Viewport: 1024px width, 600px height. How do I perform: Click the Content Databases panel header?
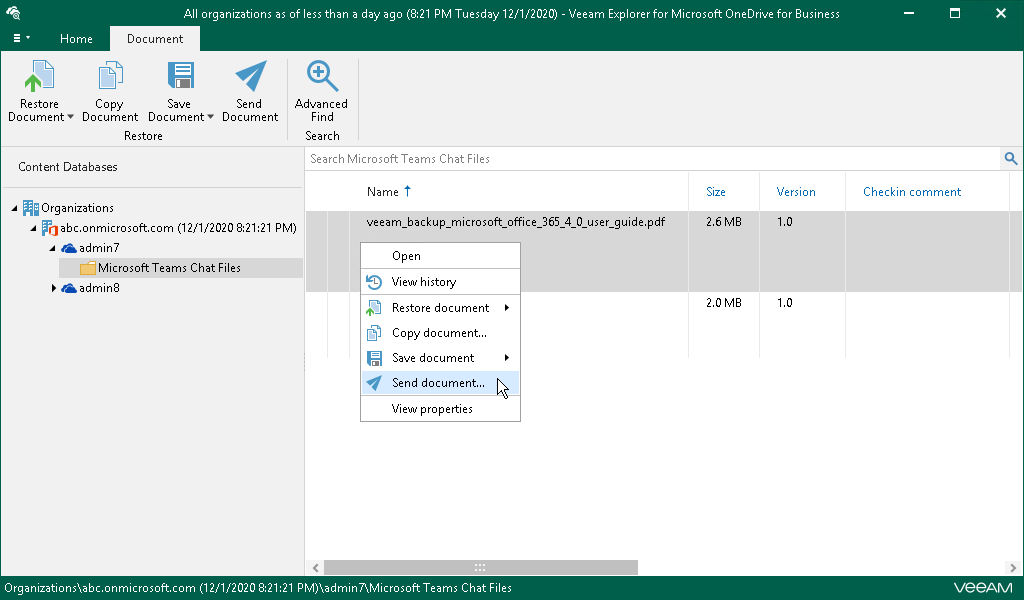68,167
